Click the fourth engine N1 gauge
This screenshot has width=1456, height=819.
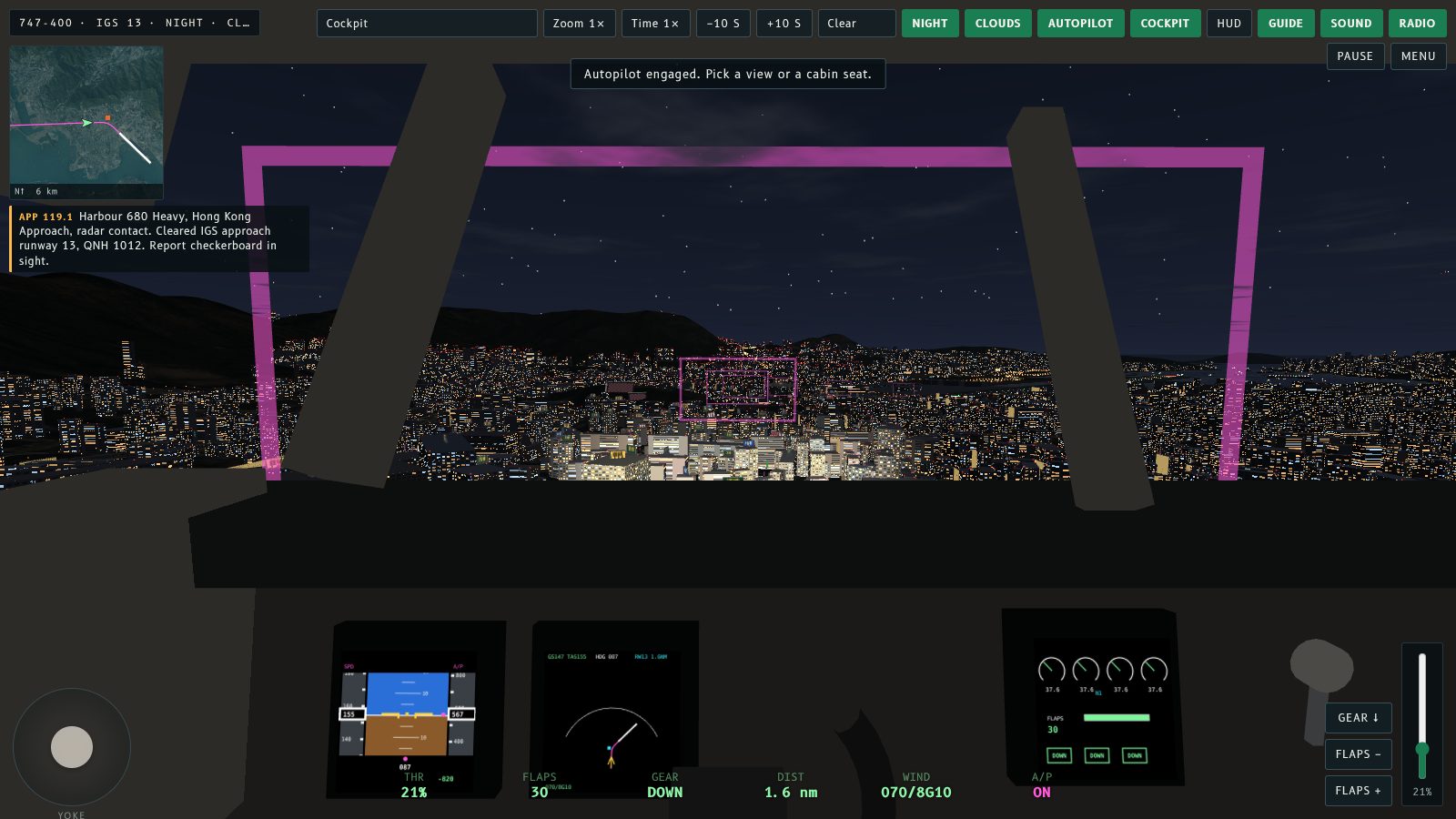(1154, 671)
